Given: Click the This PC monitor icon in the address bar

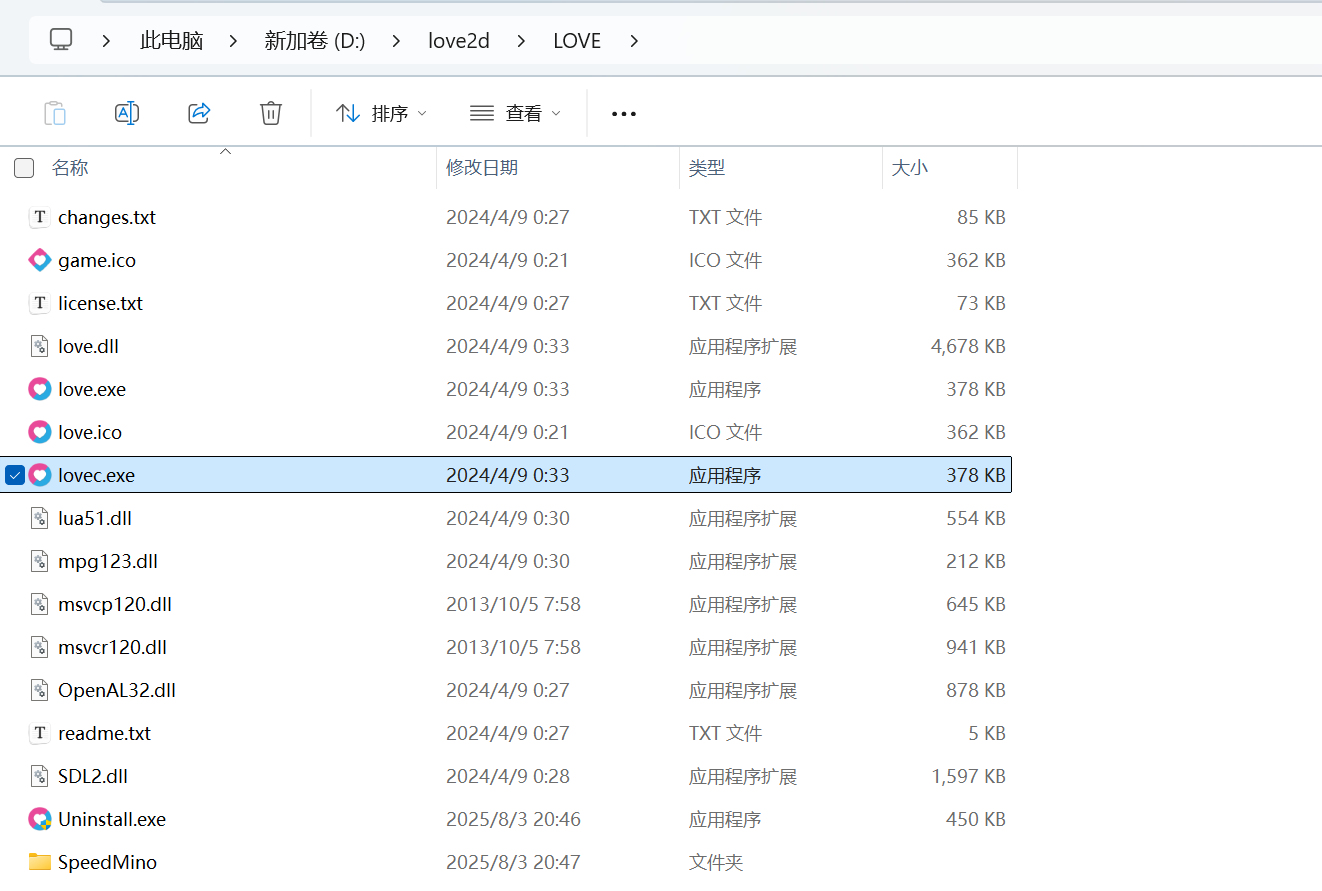Looking at the screenshot, I should pos(62,40).
